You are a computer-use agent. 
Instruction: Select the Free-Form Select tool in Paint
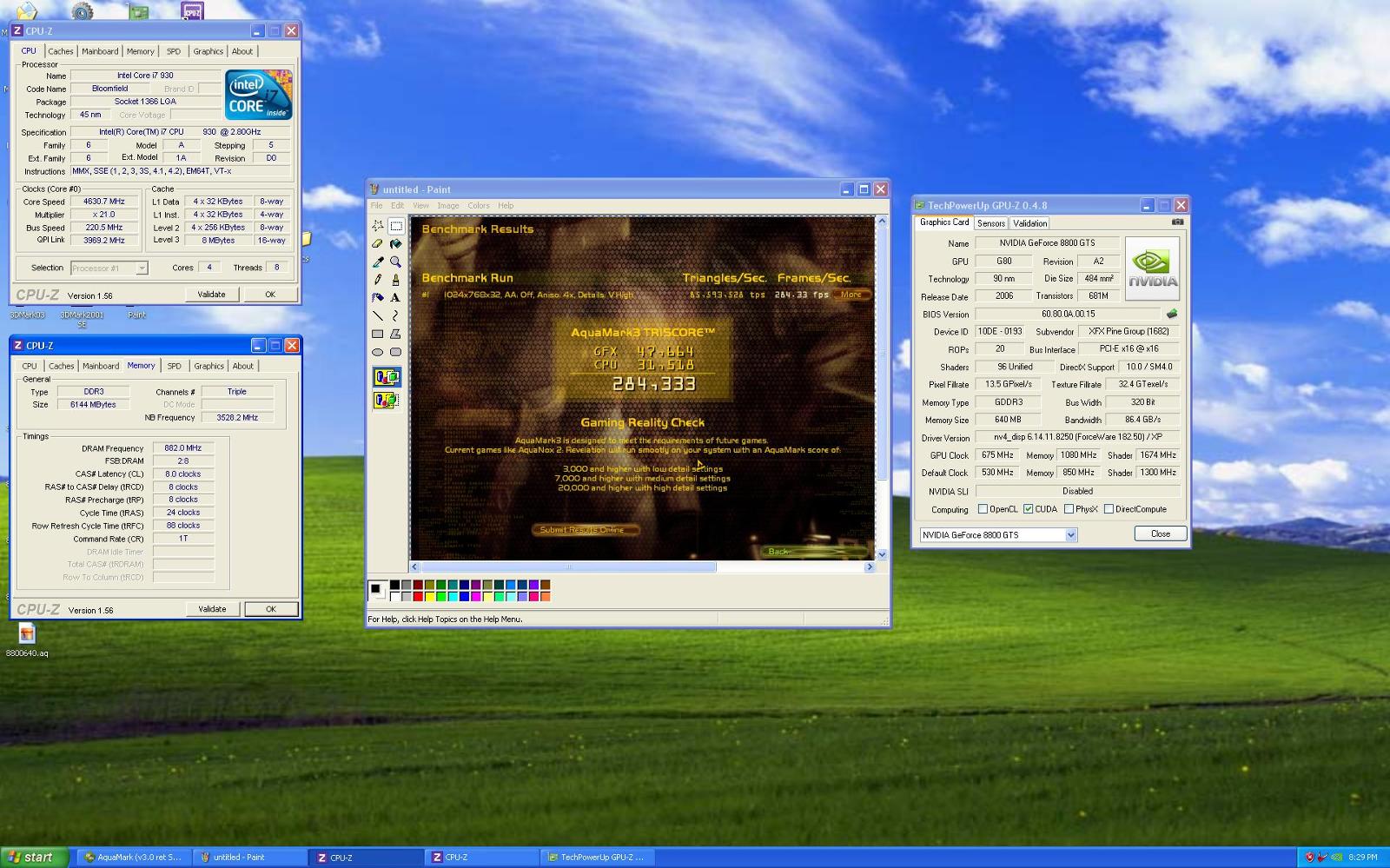coord(378,226)
